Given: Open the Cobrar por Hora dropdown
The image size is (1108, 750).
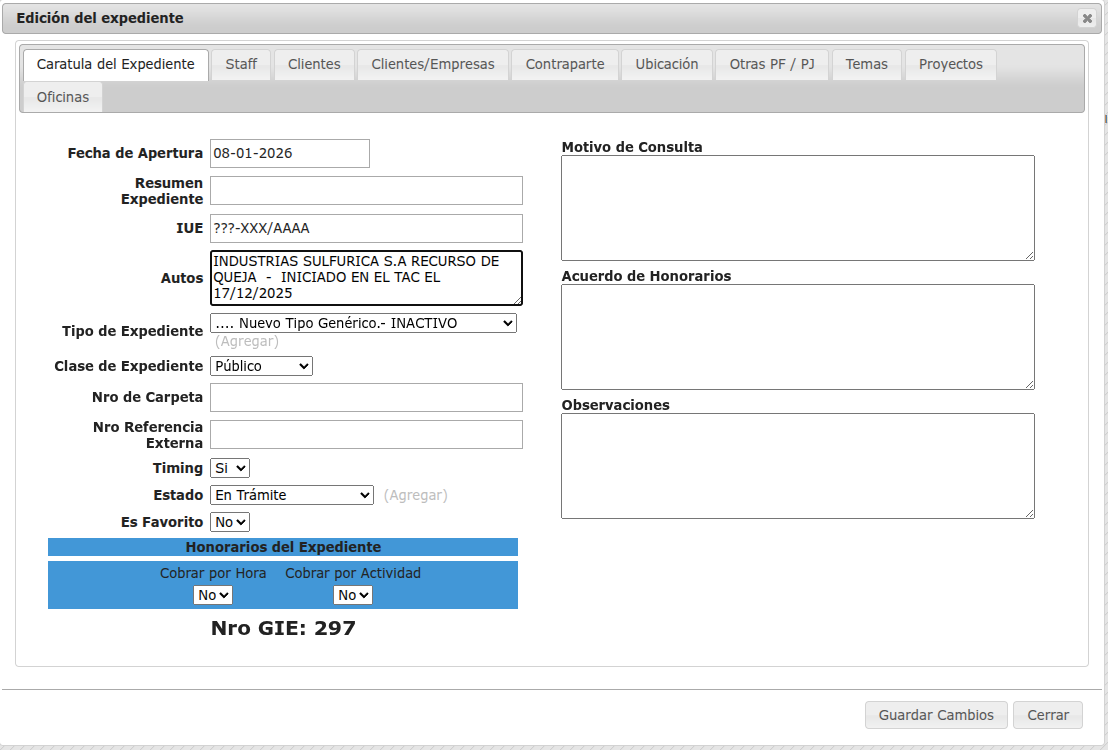Looking at the screenshot, I should pos(213,595).
